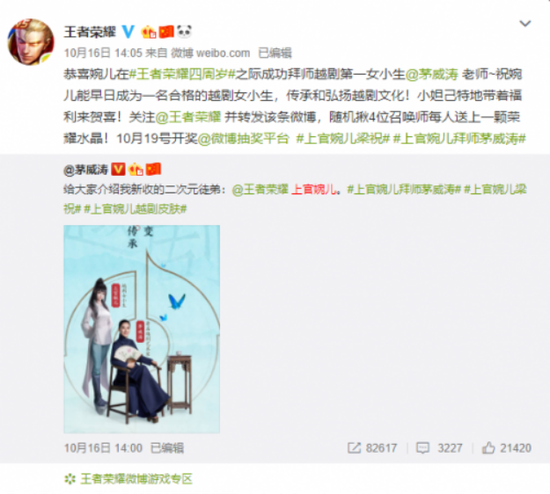Open hashtag #王者荣耀四周岁#
Image resolution: width=550 pixels, height=494 pixels.
pos(182,74)
